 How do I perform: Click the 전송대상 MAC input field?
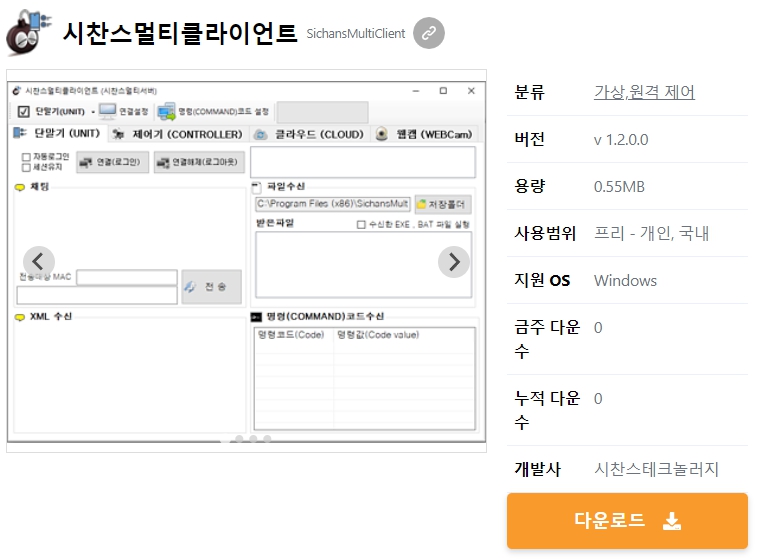[127, 277]
